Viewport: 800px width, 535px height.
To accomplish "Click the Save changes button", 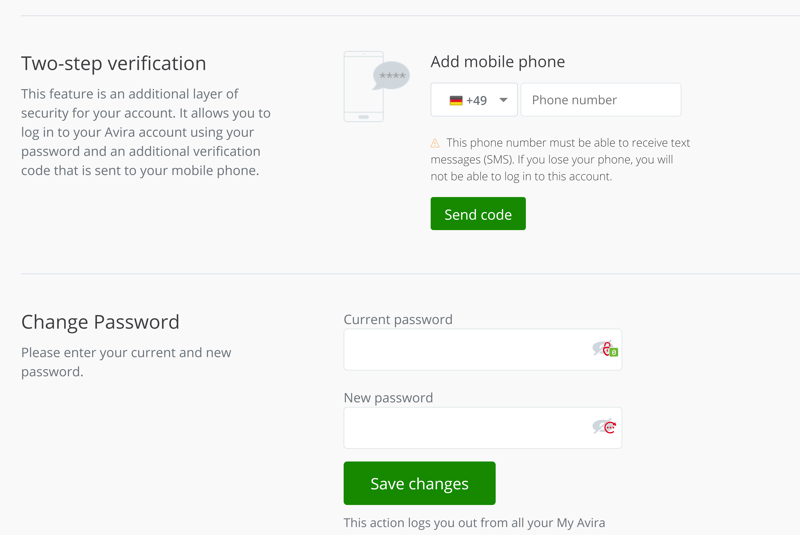I will click(x=419, y=483).
